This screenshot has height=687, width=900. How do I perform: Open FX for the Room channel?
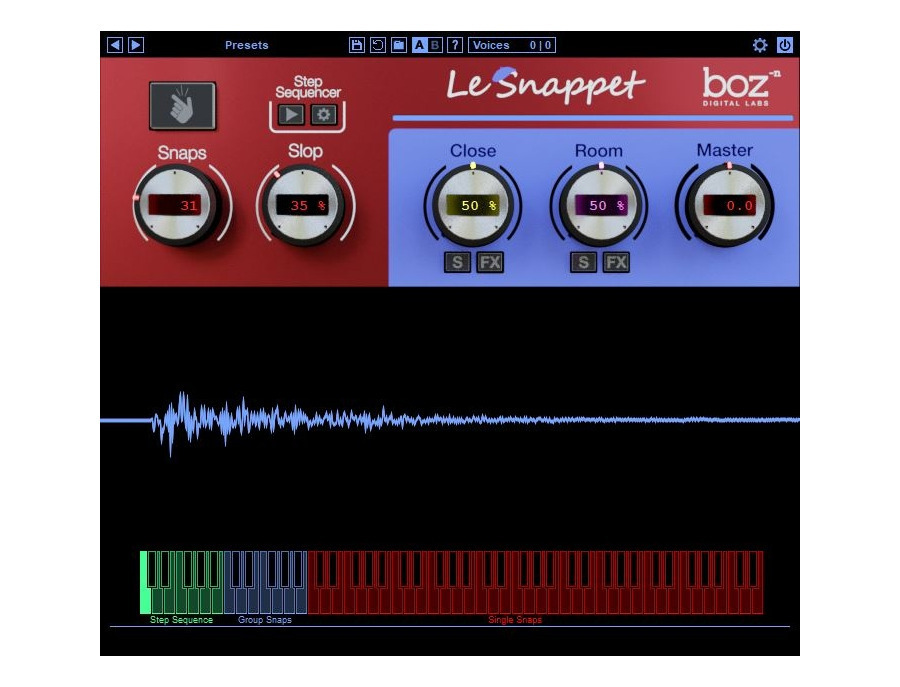click(616, 262)
